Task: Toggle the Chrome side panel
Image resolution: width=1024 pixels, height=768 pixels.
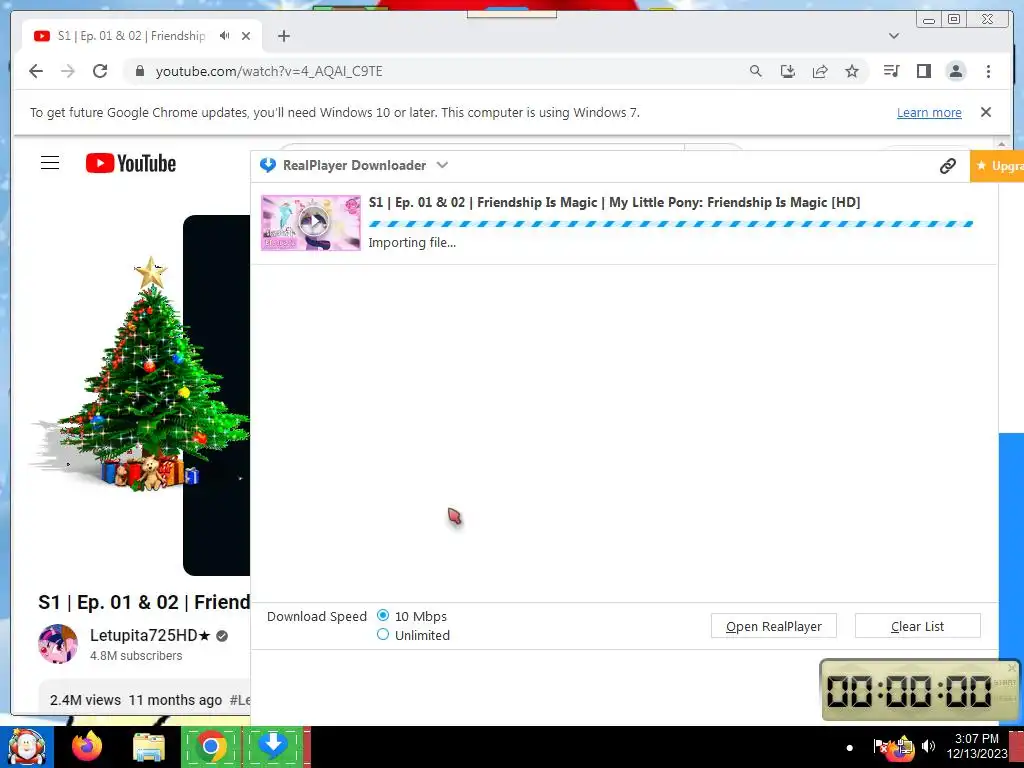Action: click(923, 71)
